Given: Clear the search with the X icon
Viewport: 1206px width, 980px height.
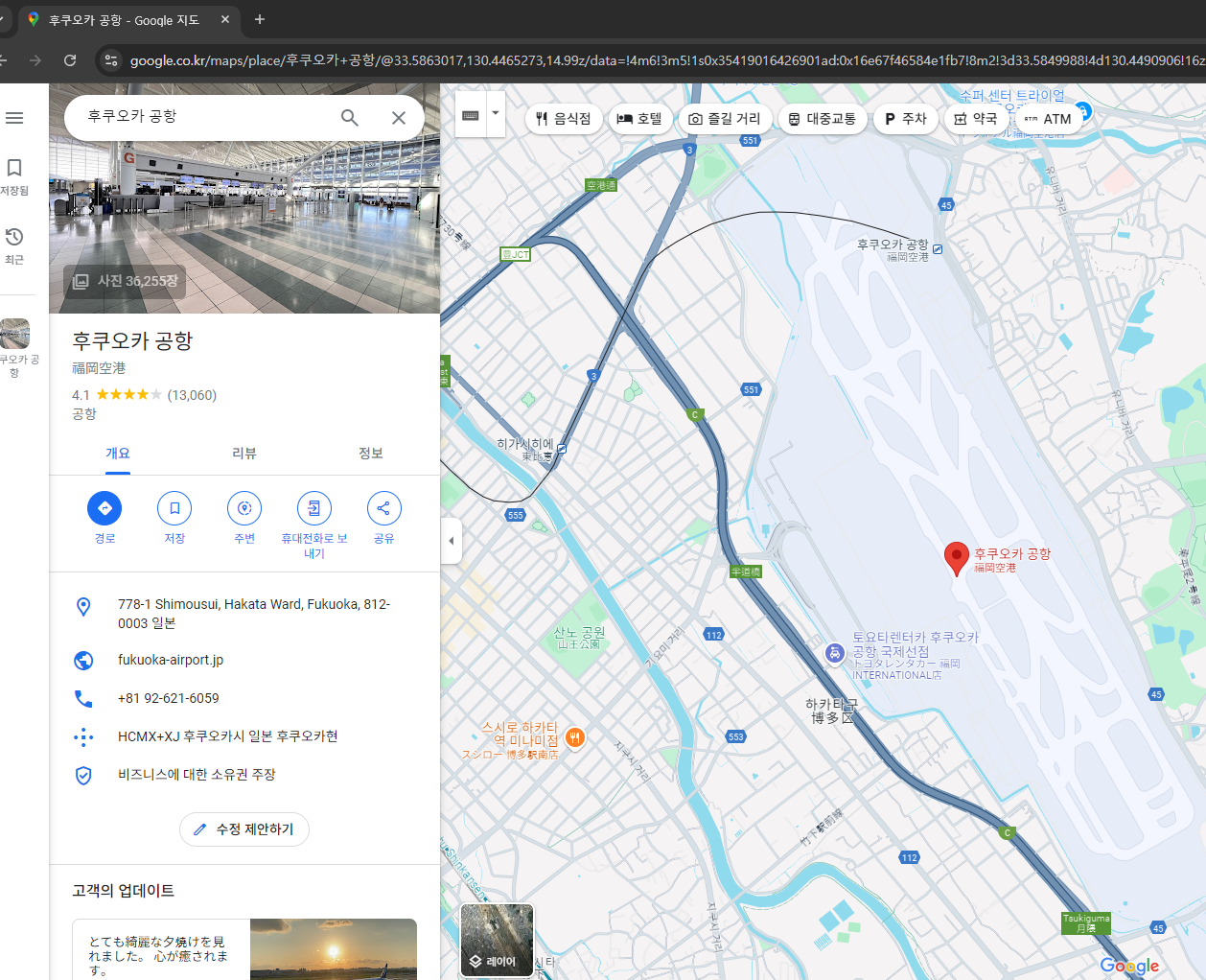Looking at the screenshot, I should pyautogui.click(x=398, y=117).
